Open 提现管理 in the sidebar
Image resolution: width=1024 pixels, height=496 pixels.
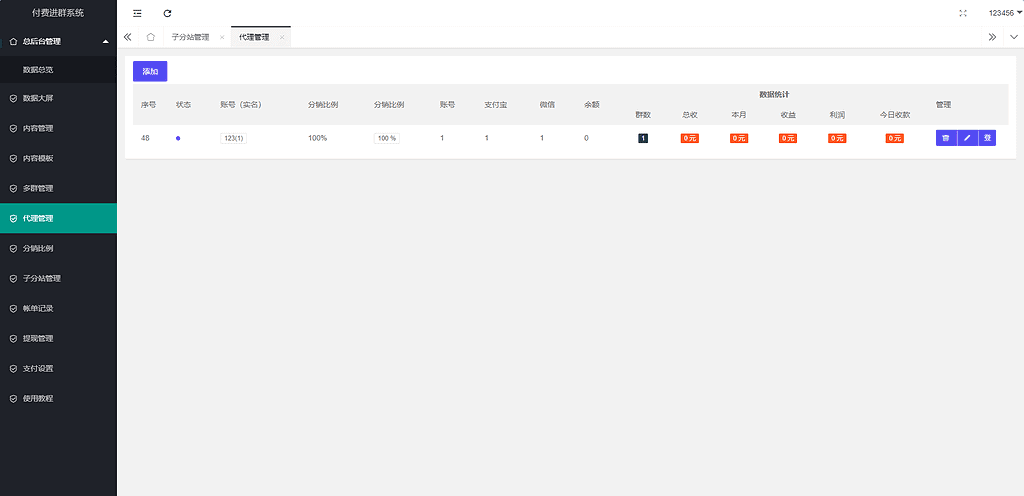point(38,338)
